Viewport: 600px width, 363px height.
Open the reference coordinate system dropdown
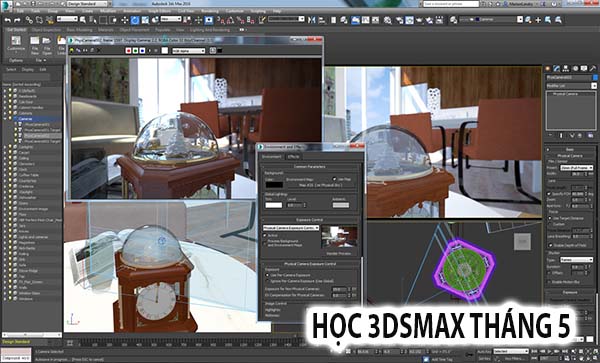(171, 19)
